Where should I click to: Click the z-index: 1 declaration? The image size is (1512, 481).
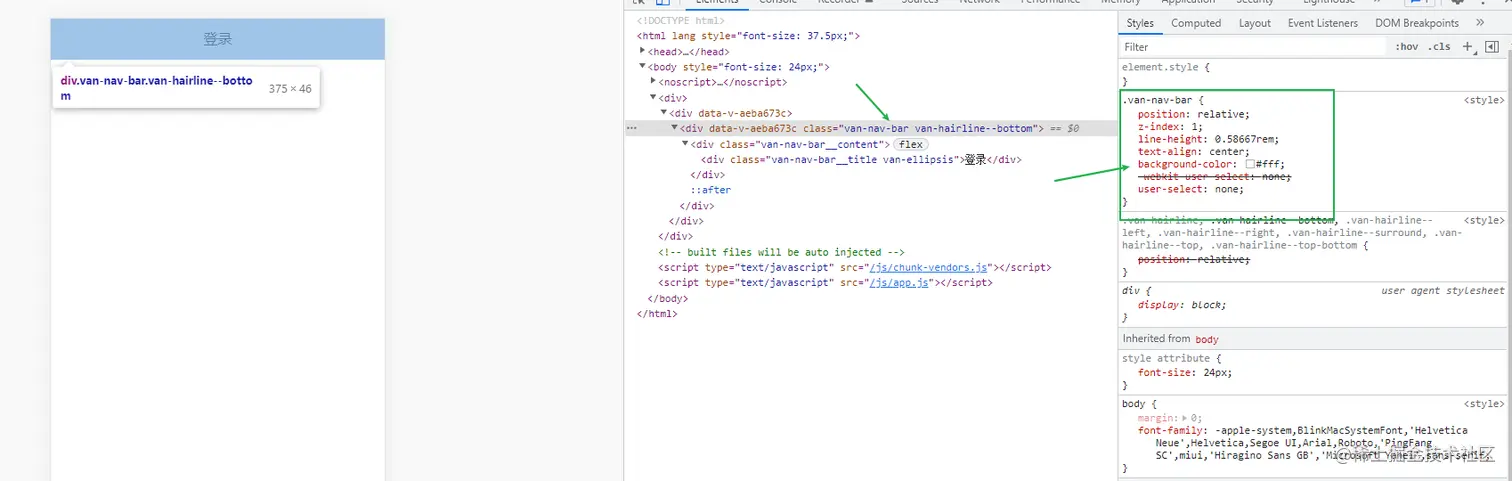tap(1171, 127)
